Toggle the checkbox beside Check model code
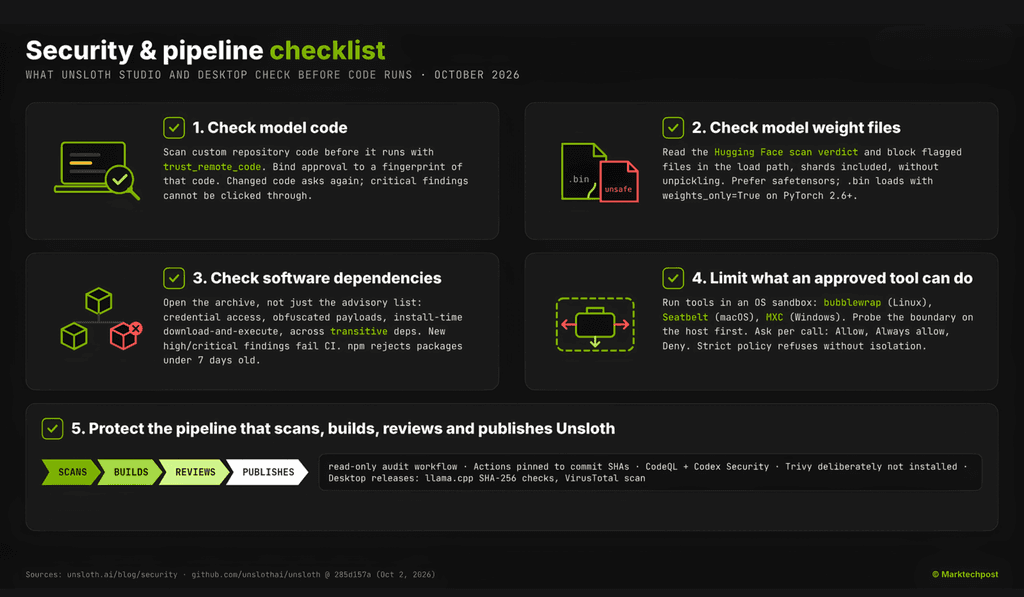 pyautogui.click(x=174, y=127)
